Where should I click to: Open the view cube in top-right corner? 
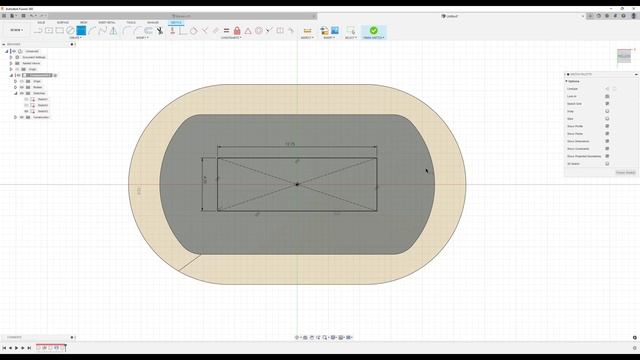tap(624, 56)
